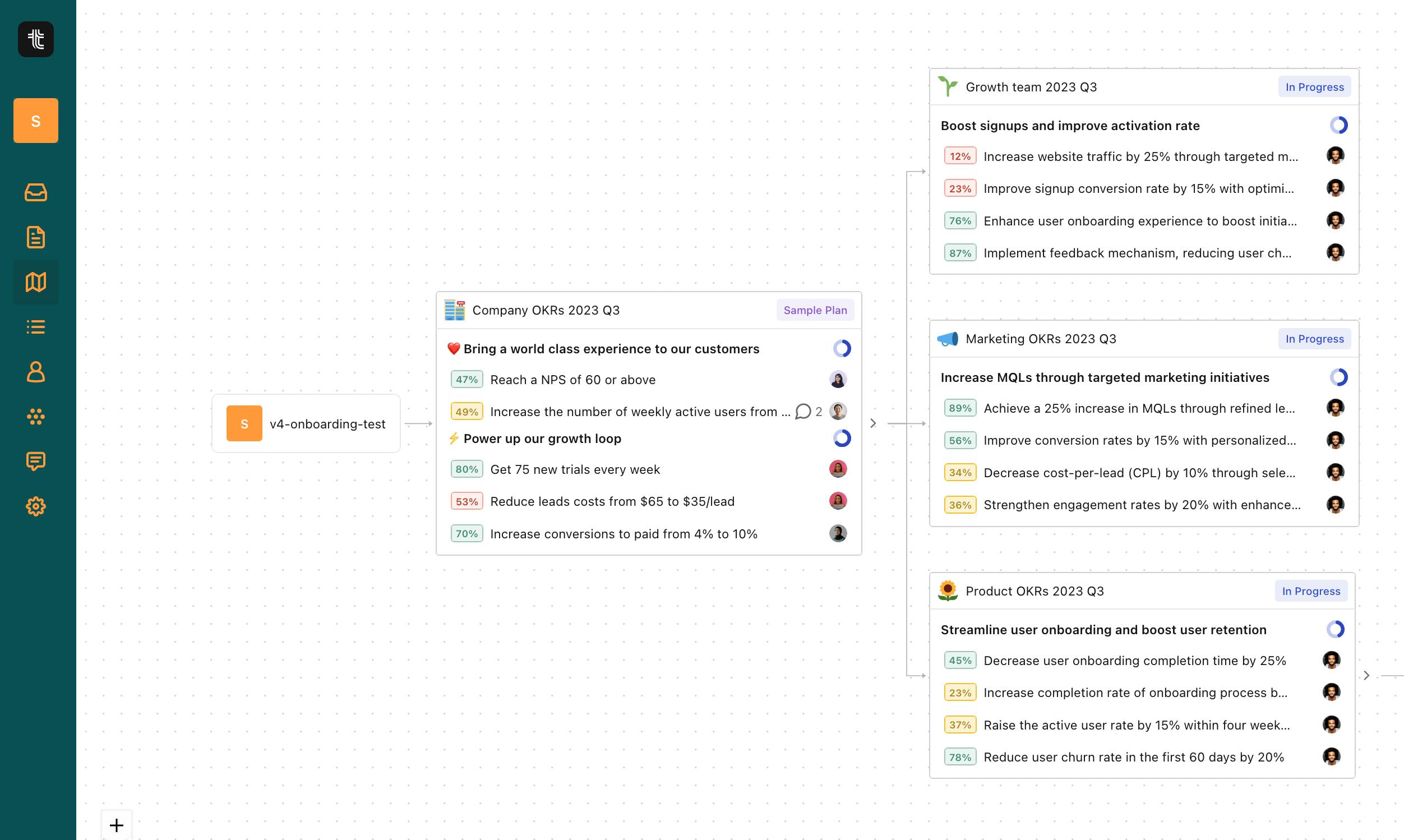
Task: Open settings gear in sidebar
Action: click(36, 506)
